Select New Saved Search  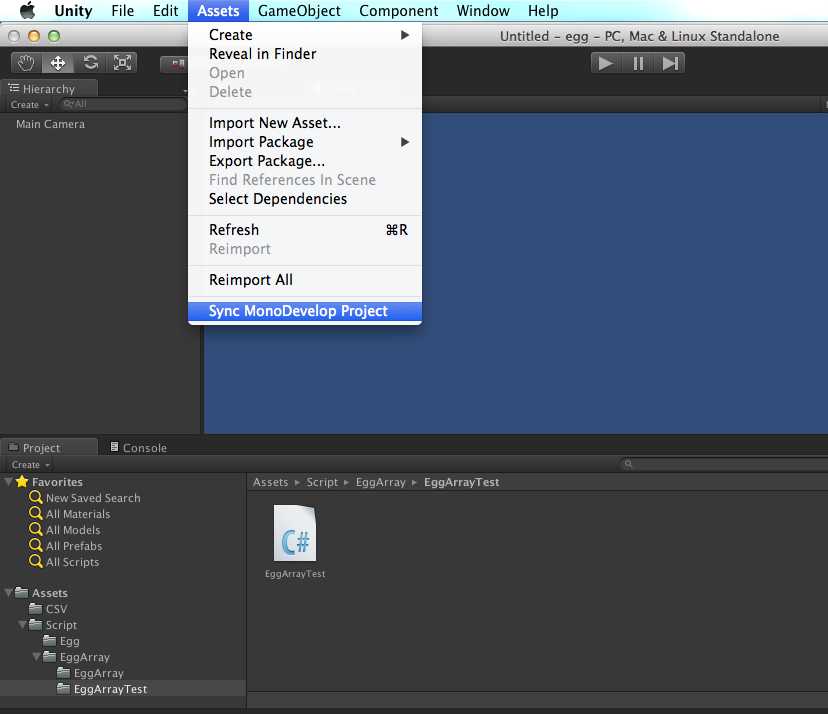tap(93, 498)
